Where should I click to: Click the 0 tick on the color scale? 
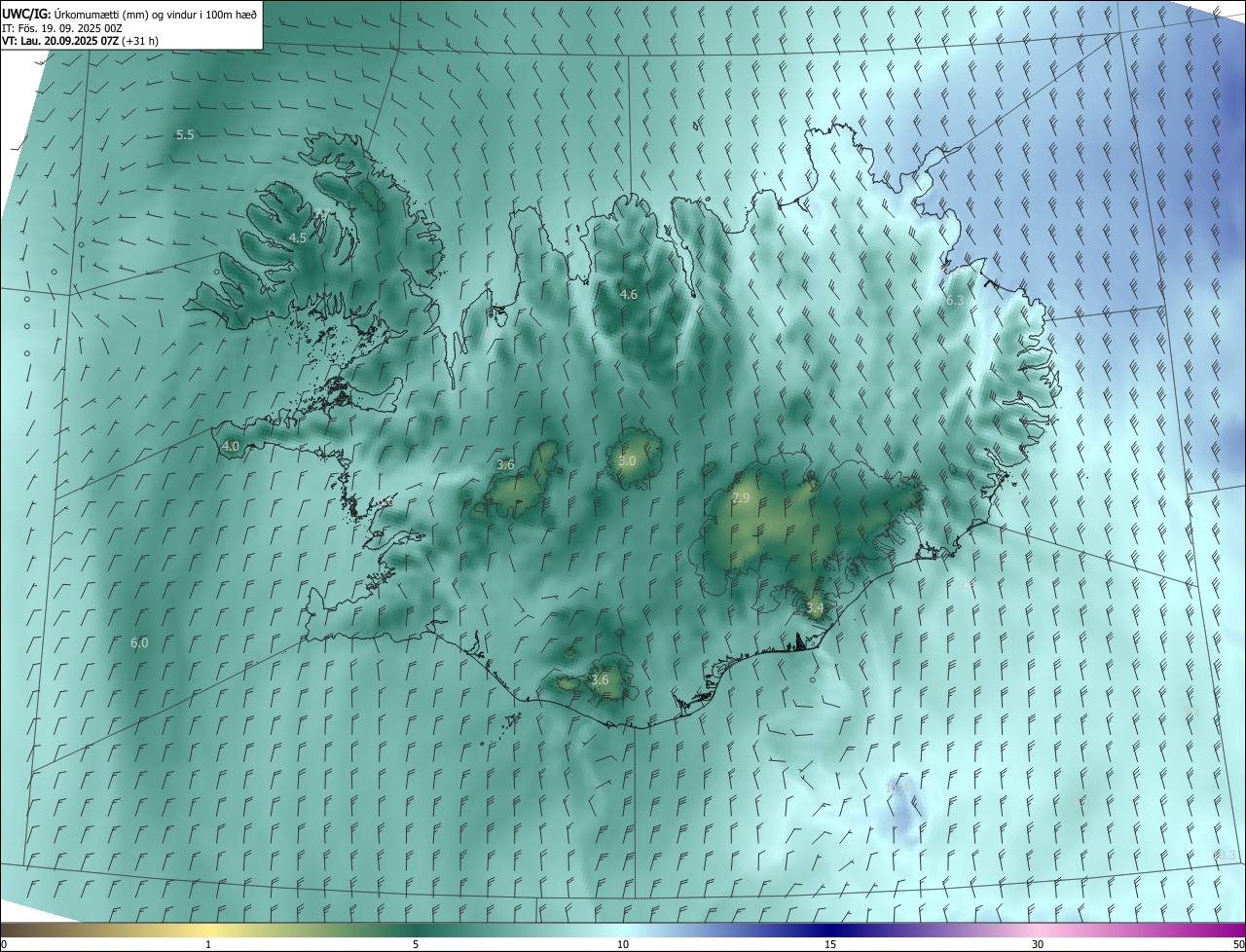click(4, 944)
